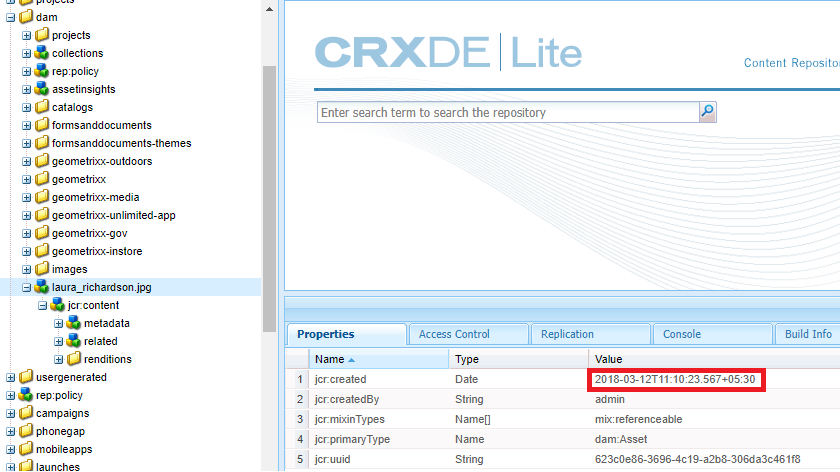
Task: Expand the related node
Action: pyautogui.click(x=59, y=342)
